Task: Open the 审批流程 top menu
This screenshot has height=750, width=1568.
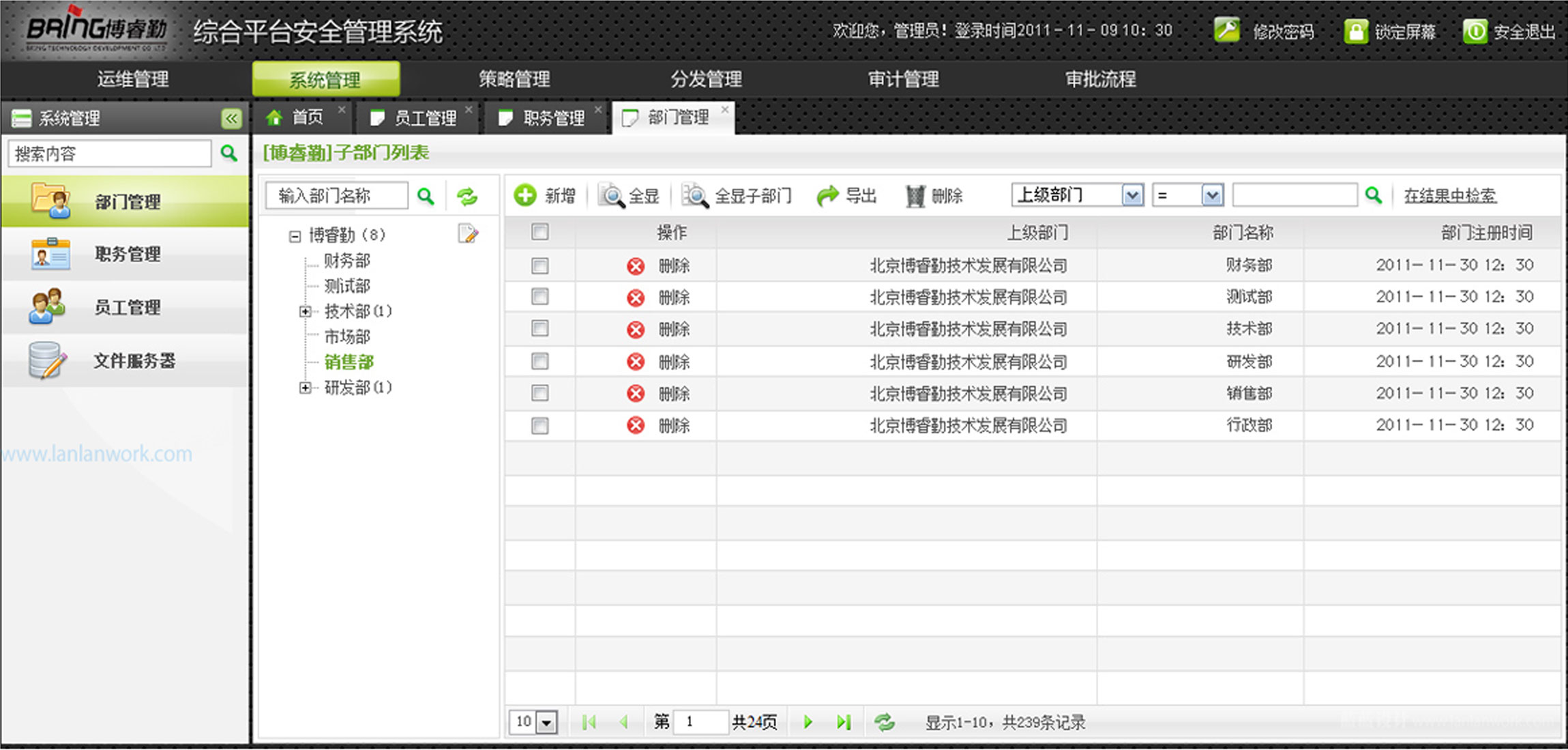Action: pyautogui.click(x=1100, y=79)
